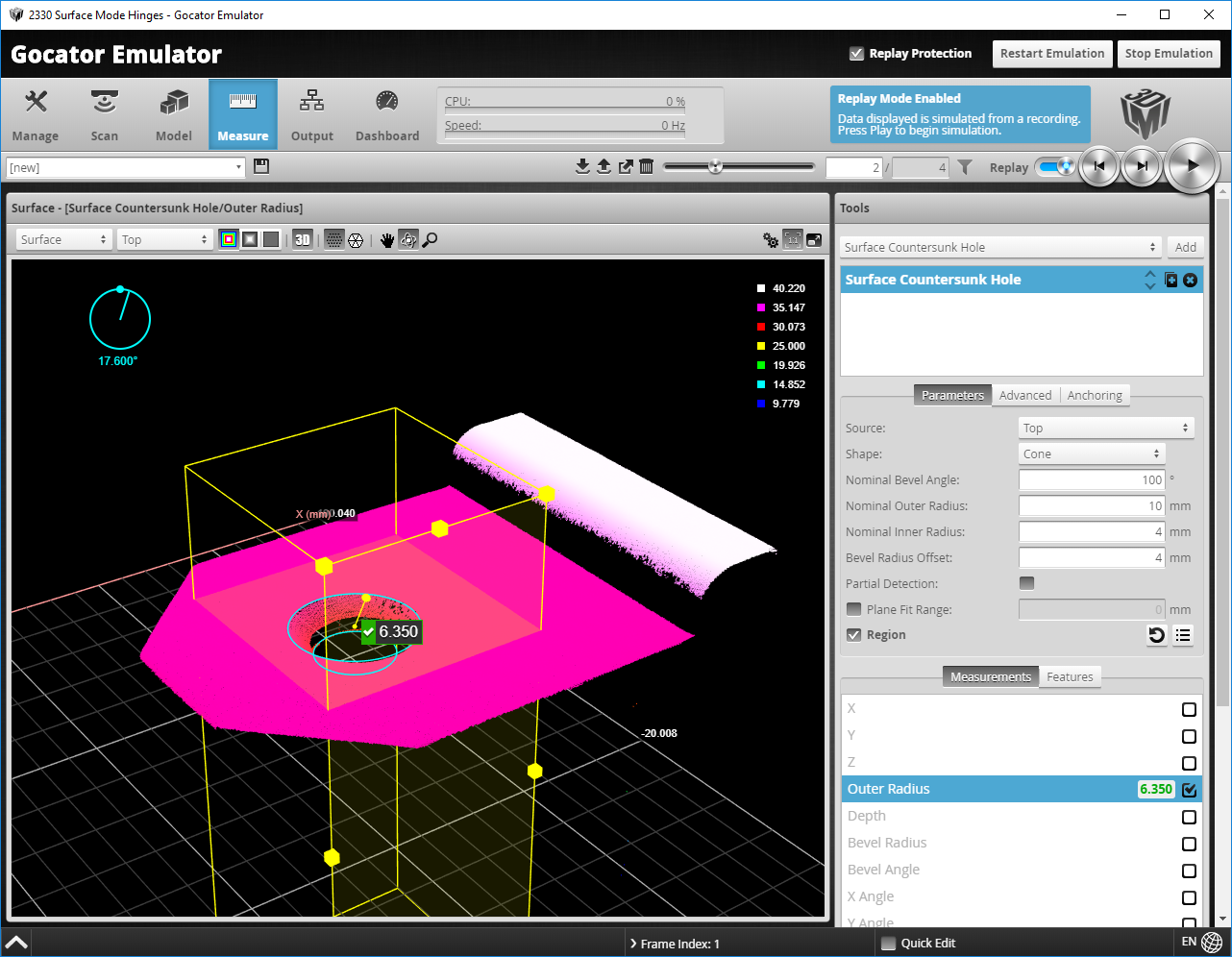
Task: Activate the Zoom magnifier tool
Action: 429,239
